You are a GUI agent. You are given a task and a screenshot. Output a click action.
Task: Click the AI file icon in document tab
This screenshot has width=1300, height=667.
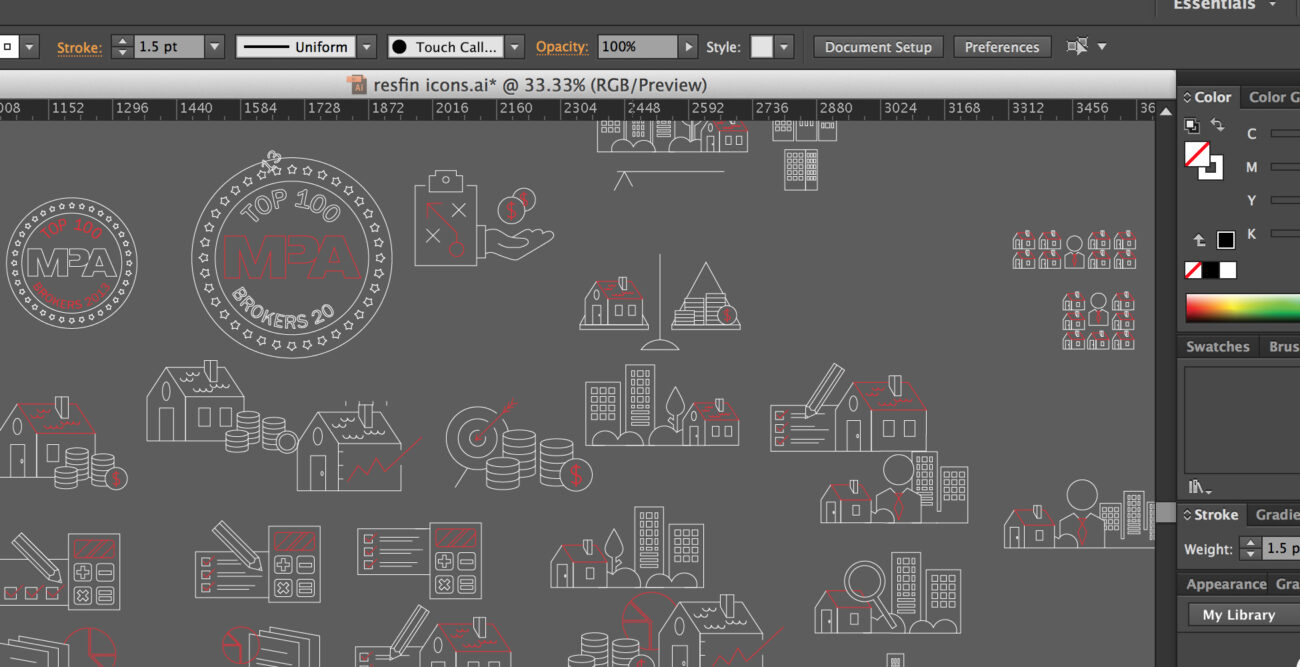tap(356, 85)
